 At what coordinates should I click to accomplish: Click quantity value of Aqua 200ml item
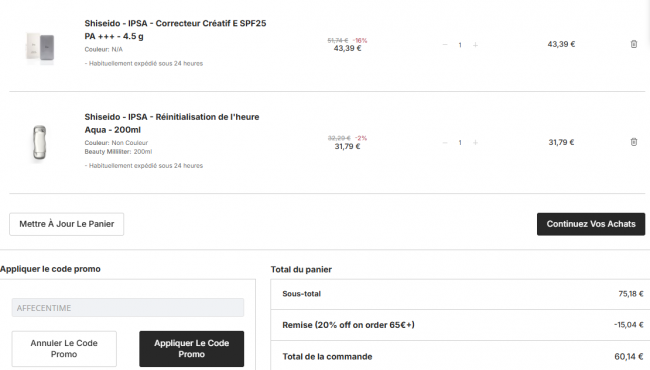(x=460, y=143)
